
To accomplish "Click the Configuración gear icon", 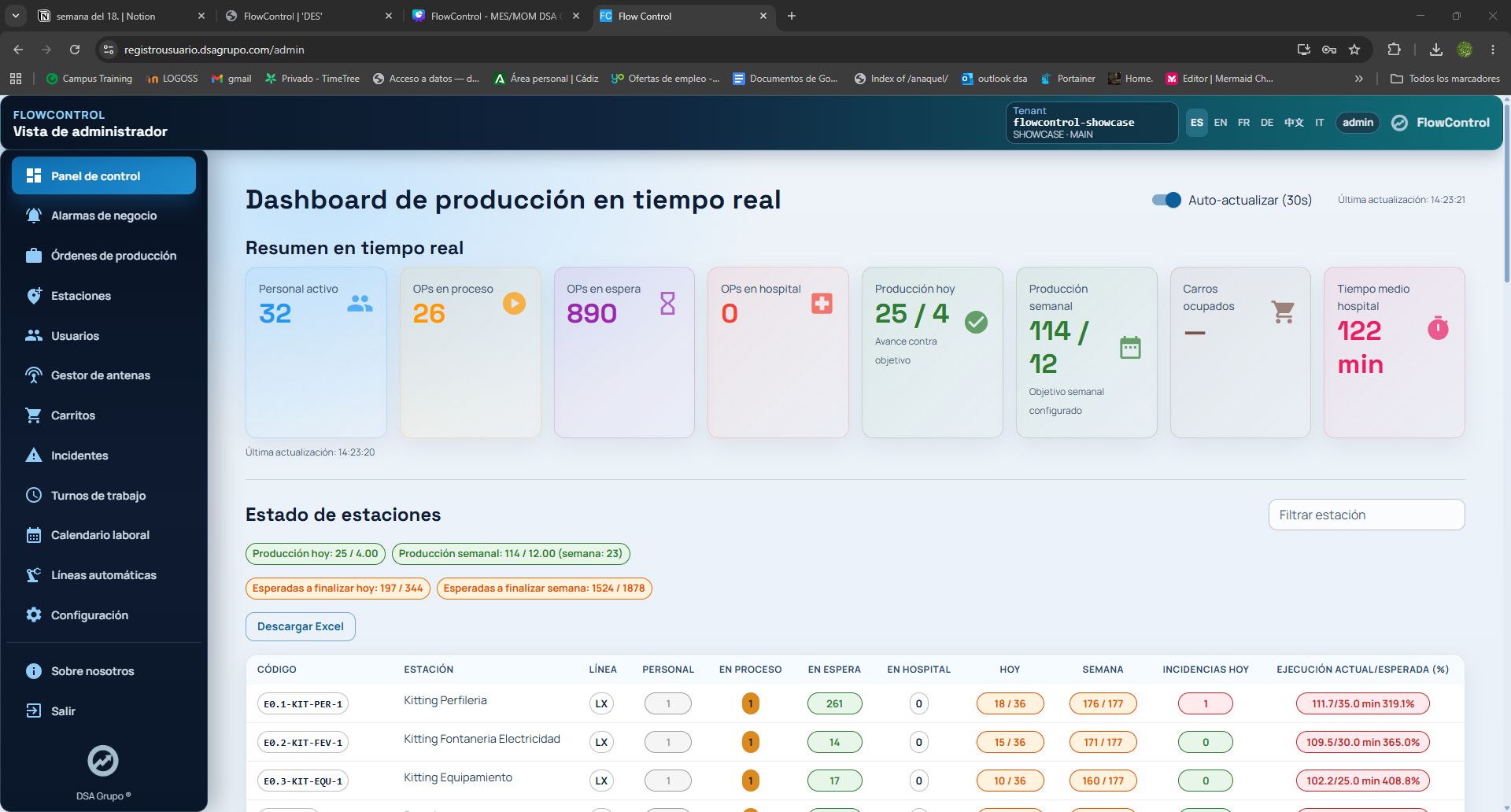I will (x=33, y=615).
